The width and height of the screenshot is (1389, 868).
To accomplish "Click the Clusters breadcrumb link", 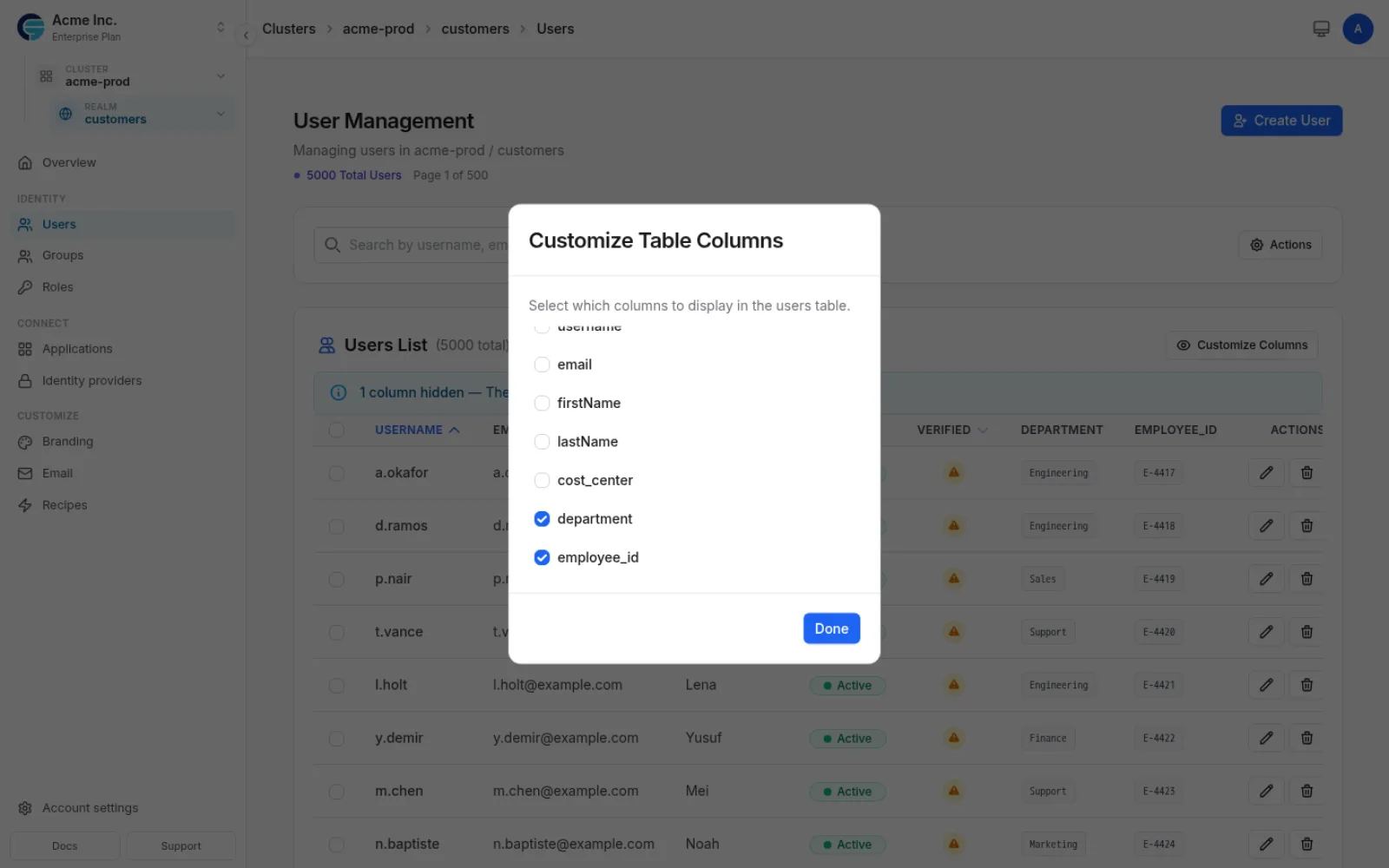I will [x=289, y=29].
